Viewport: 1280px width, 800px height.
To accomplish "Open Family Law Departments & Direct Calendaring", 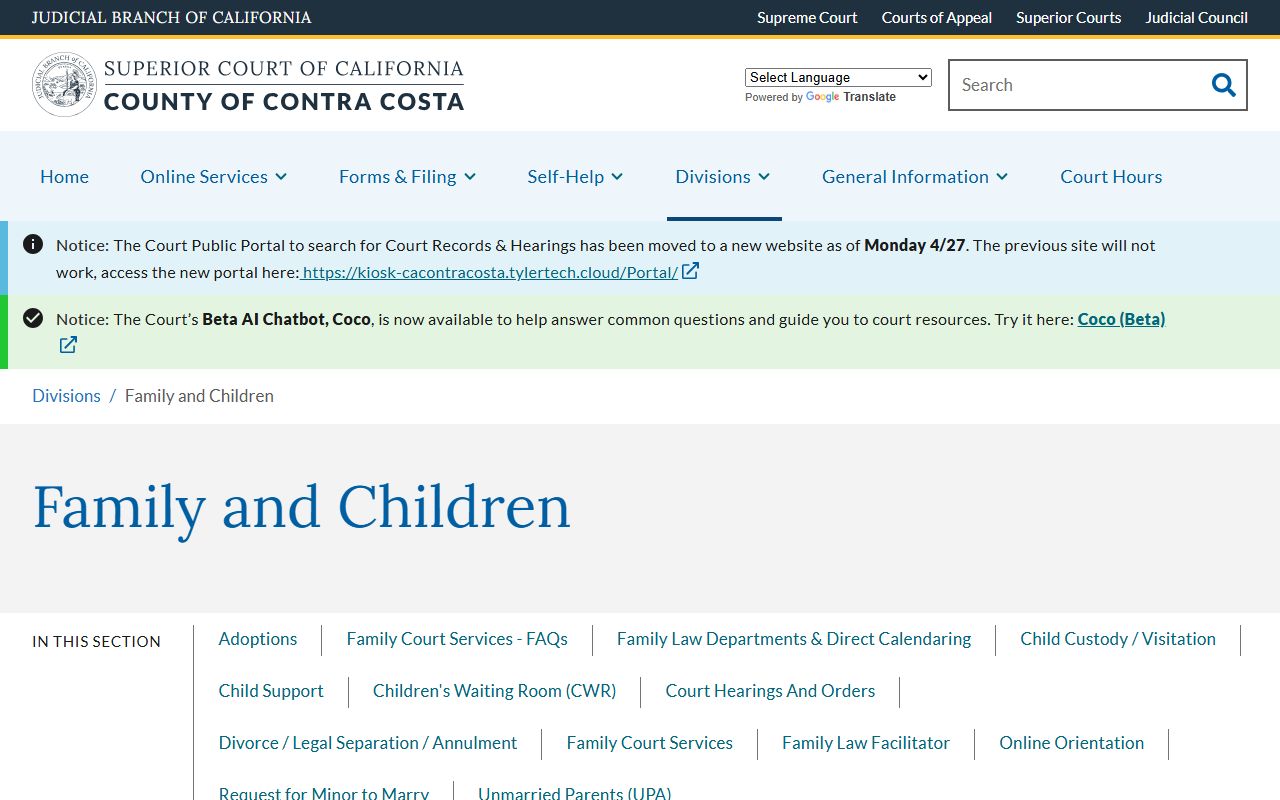I will pyautogui.click(x=794, y=639).
